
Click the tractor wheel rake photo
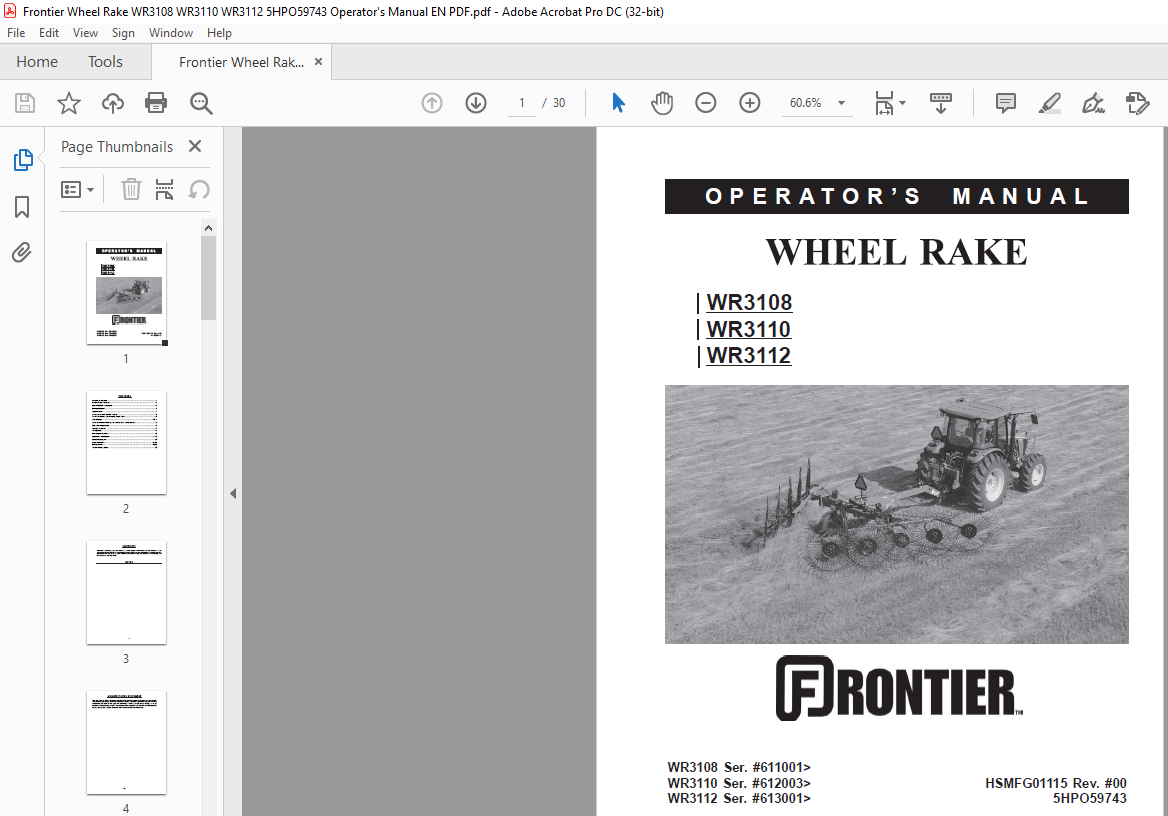point(896,514)
